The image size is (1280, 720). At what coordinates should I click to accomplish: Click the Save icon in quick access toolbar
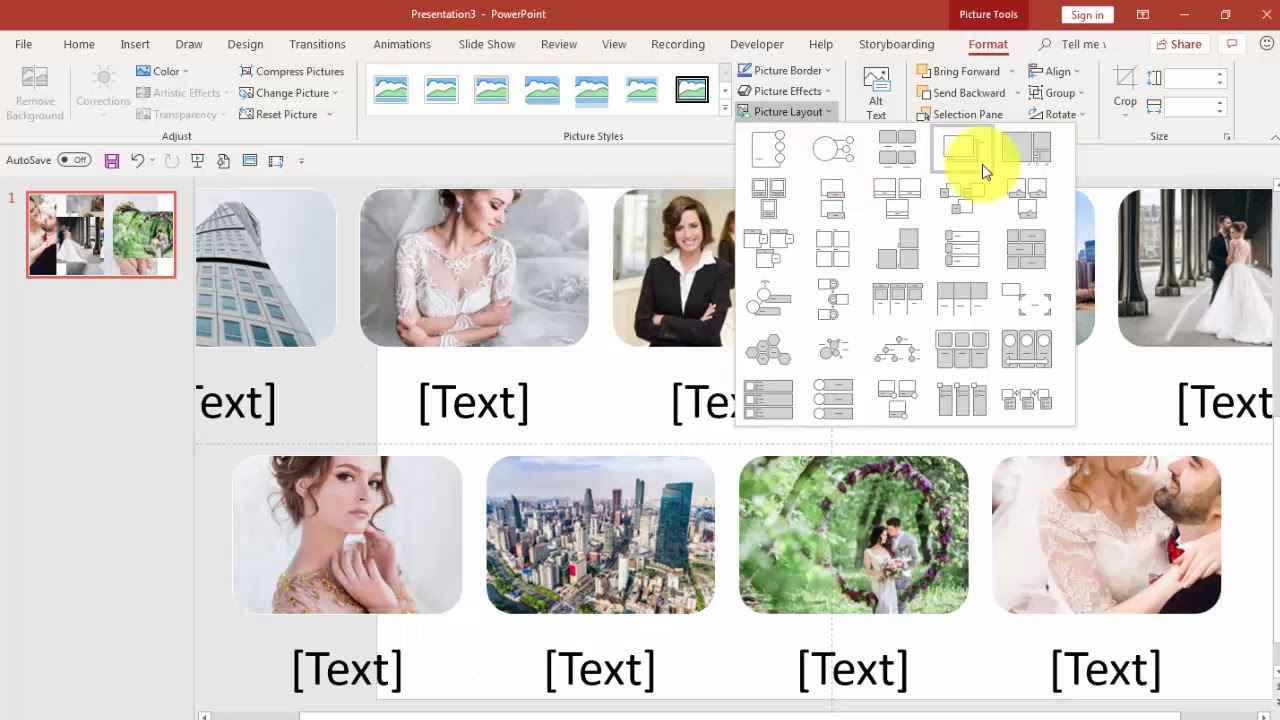pos(112,160)
